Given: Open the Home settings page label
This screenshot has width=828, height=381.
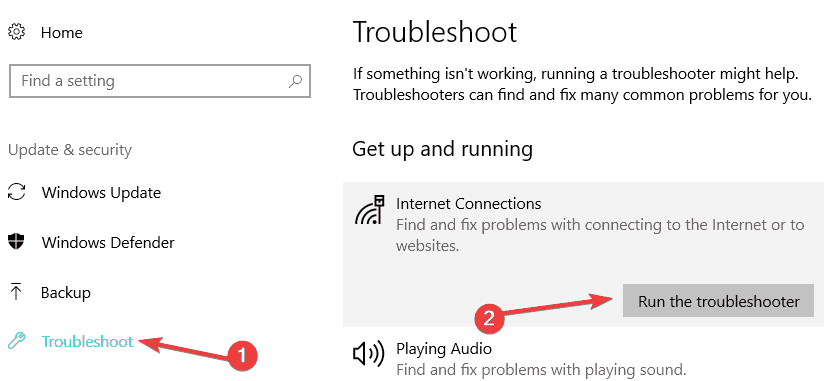Looking at the screenshot, I should (x=62, y=33).
